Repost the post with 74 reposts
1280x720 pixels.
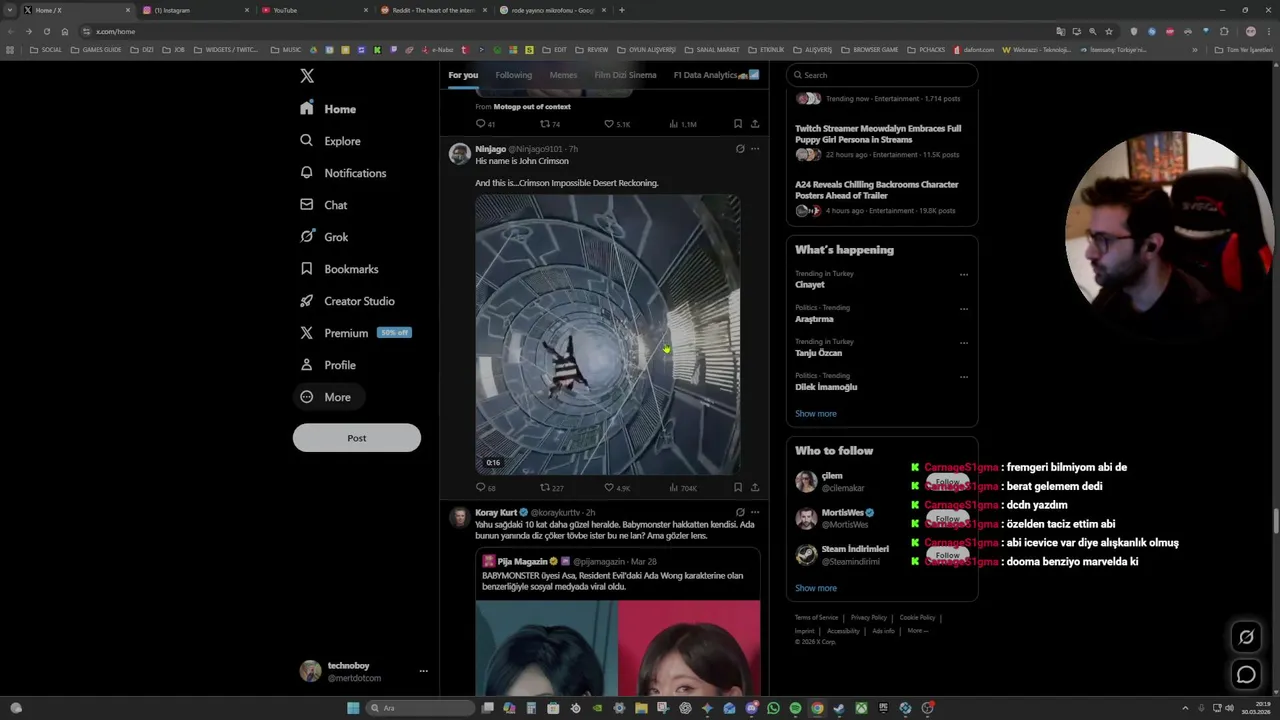tap(550, 124)
